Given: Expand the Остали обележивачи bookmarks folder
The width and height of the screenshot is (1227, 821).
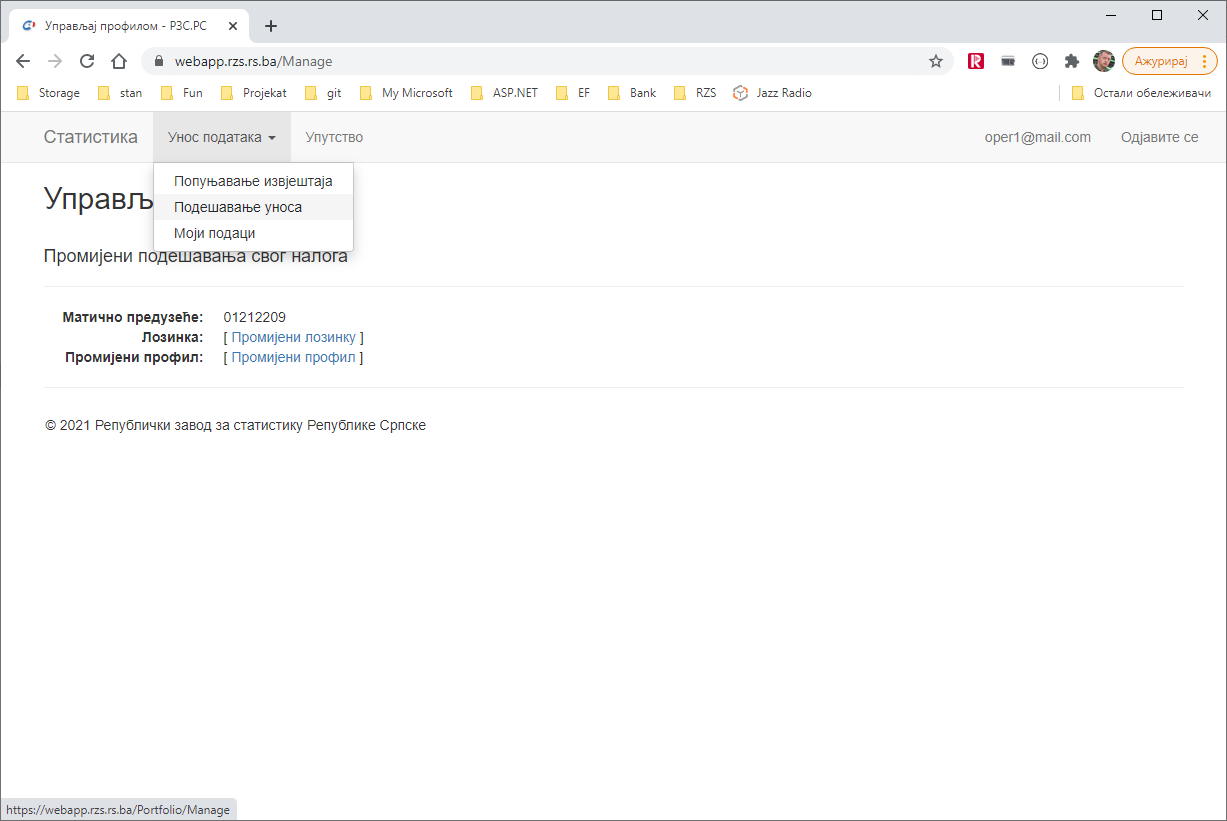Looking at the screenshot, I should [1141, 93].
